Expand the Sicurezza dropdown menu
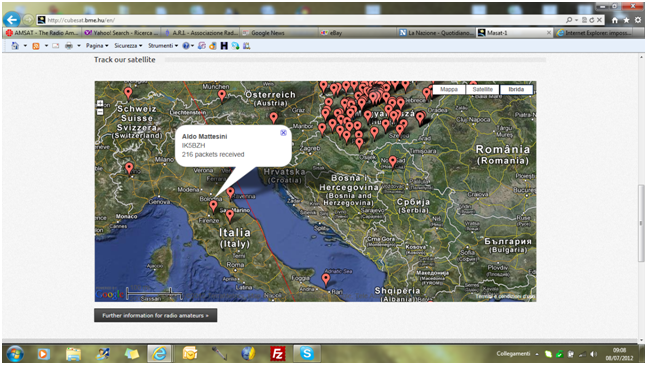647x365 pixels. 128,46
